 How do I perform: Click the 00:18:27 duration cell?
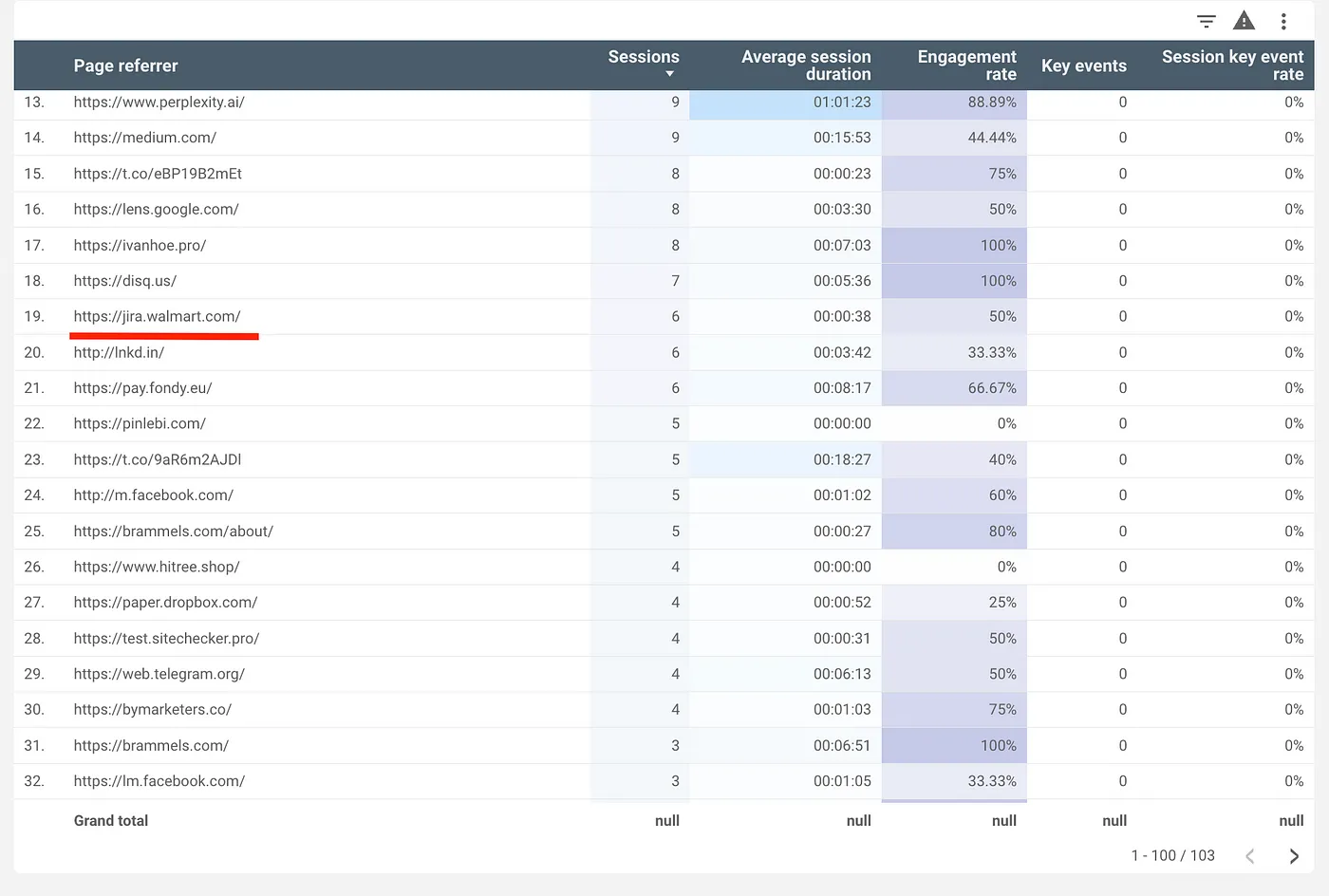point(785,459)
